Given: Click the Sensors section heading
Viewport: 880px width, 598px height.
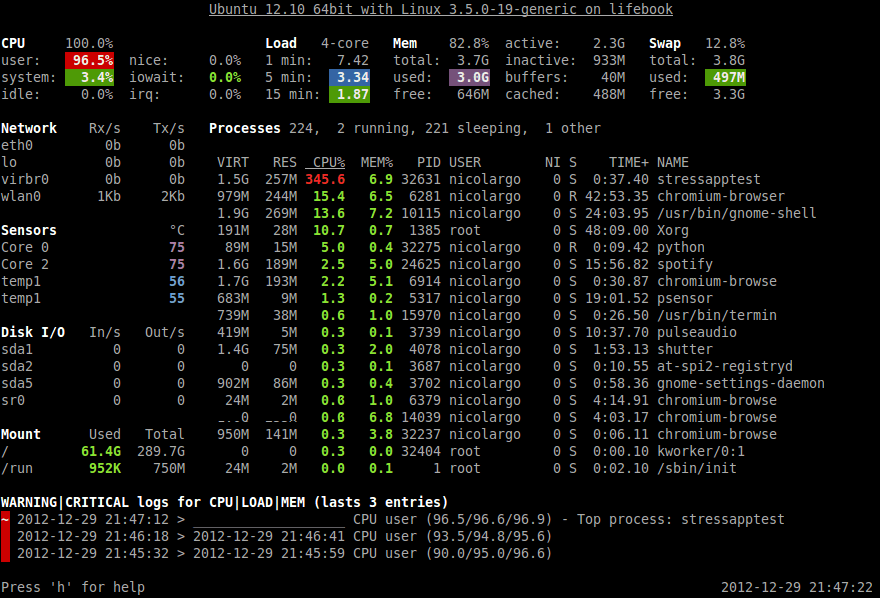Looking at the screenshot, I should pos(29,230).
